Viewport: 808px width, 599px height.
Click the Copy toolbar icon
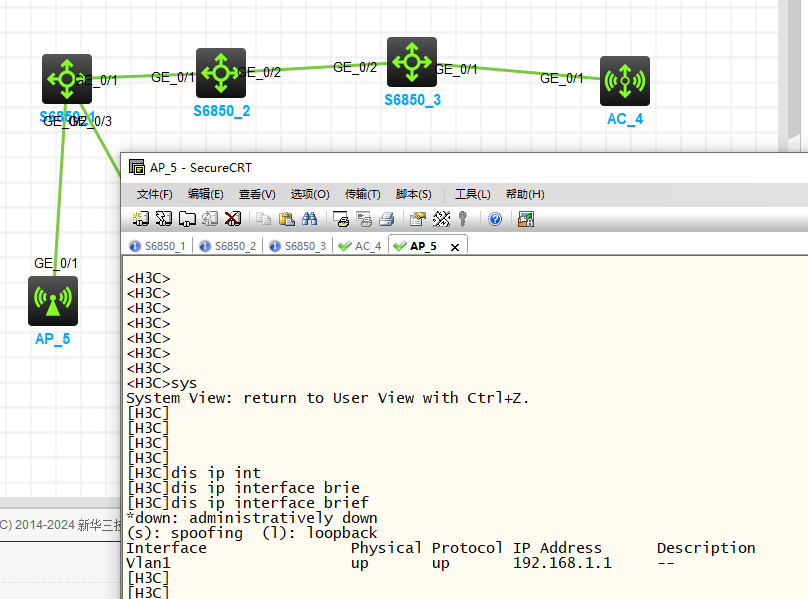tap(263, 219)
